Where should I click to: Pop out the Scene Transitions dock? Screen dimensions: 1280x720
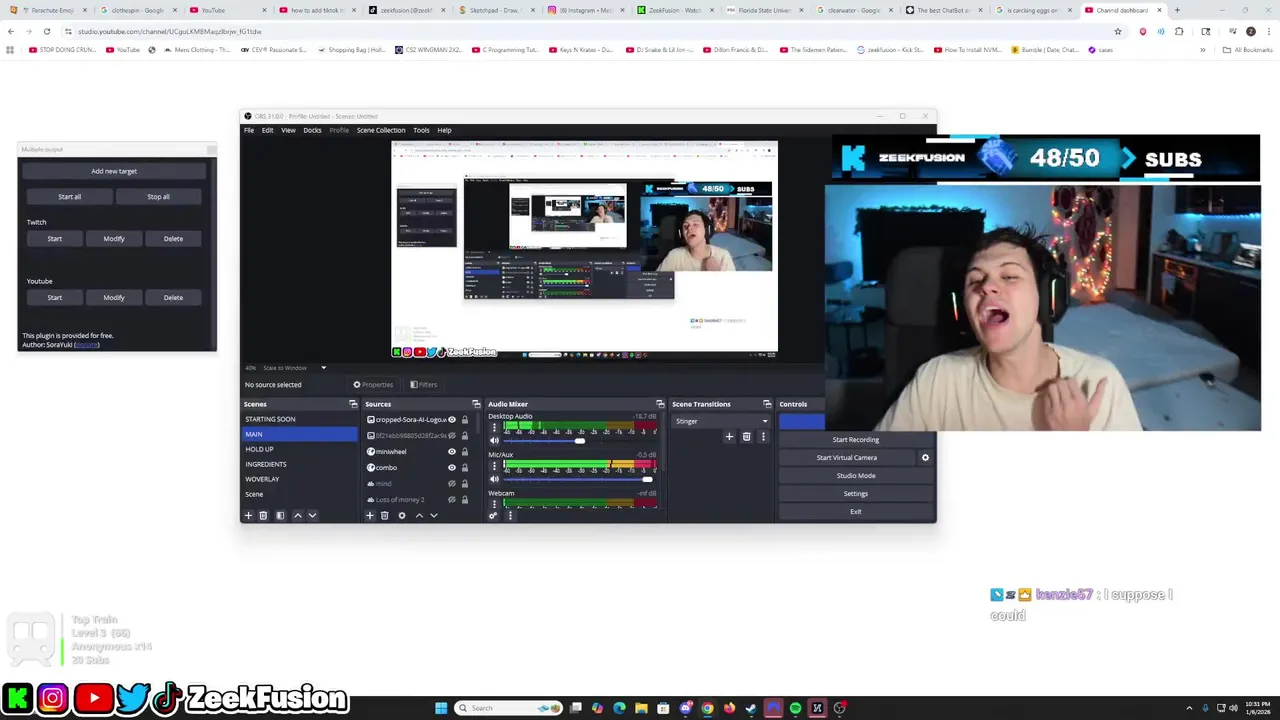point(767,404)
